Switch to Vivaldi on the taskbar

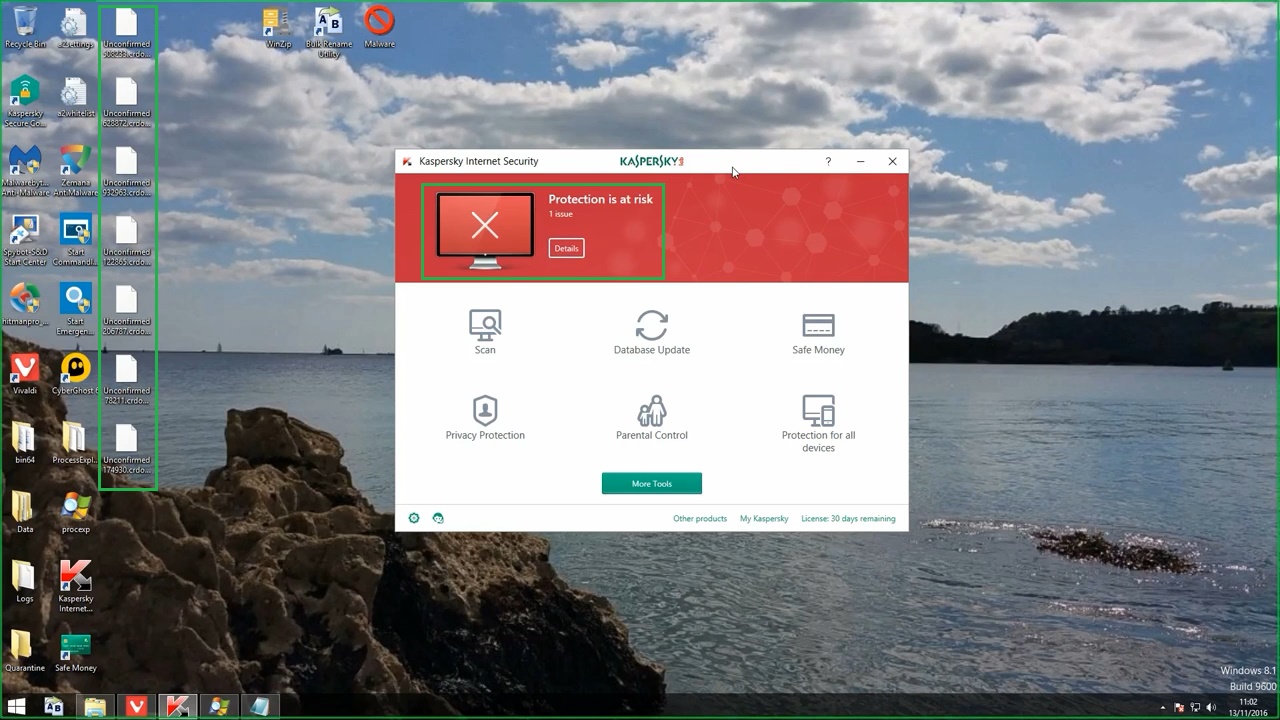[136, 707]
